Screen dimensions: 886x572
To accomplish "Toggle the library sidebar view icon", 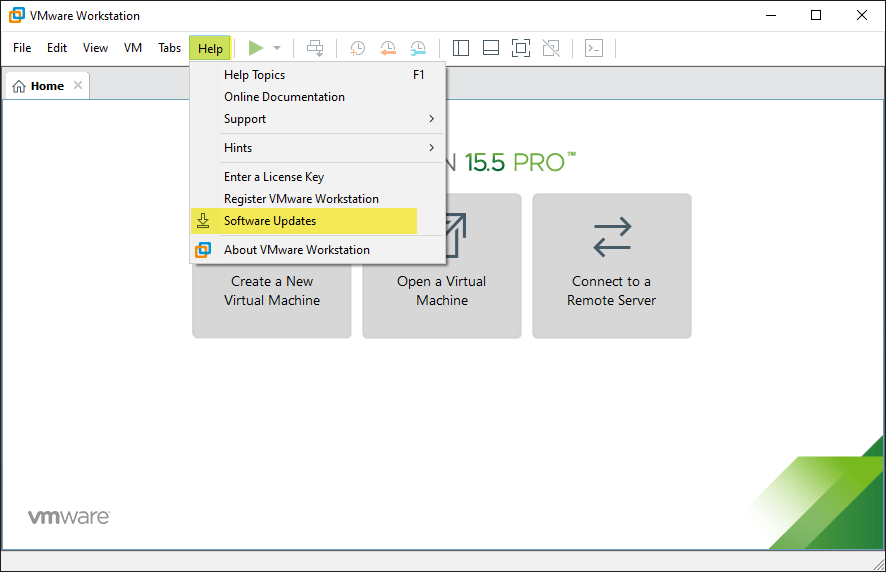I will [x=461, y=48].
